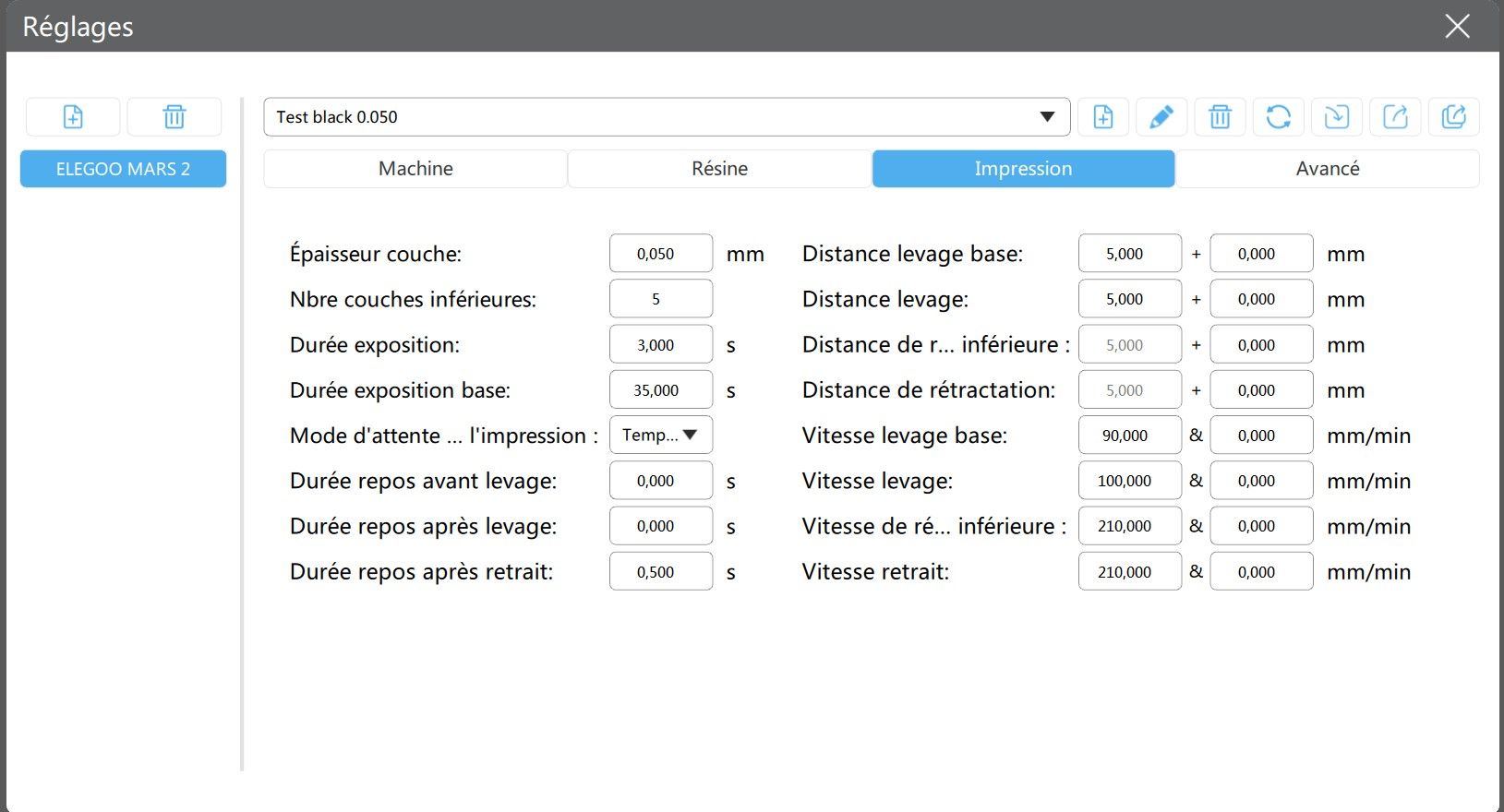
Task: Edit first Distance levage base field
Action: click(1130, 254)
